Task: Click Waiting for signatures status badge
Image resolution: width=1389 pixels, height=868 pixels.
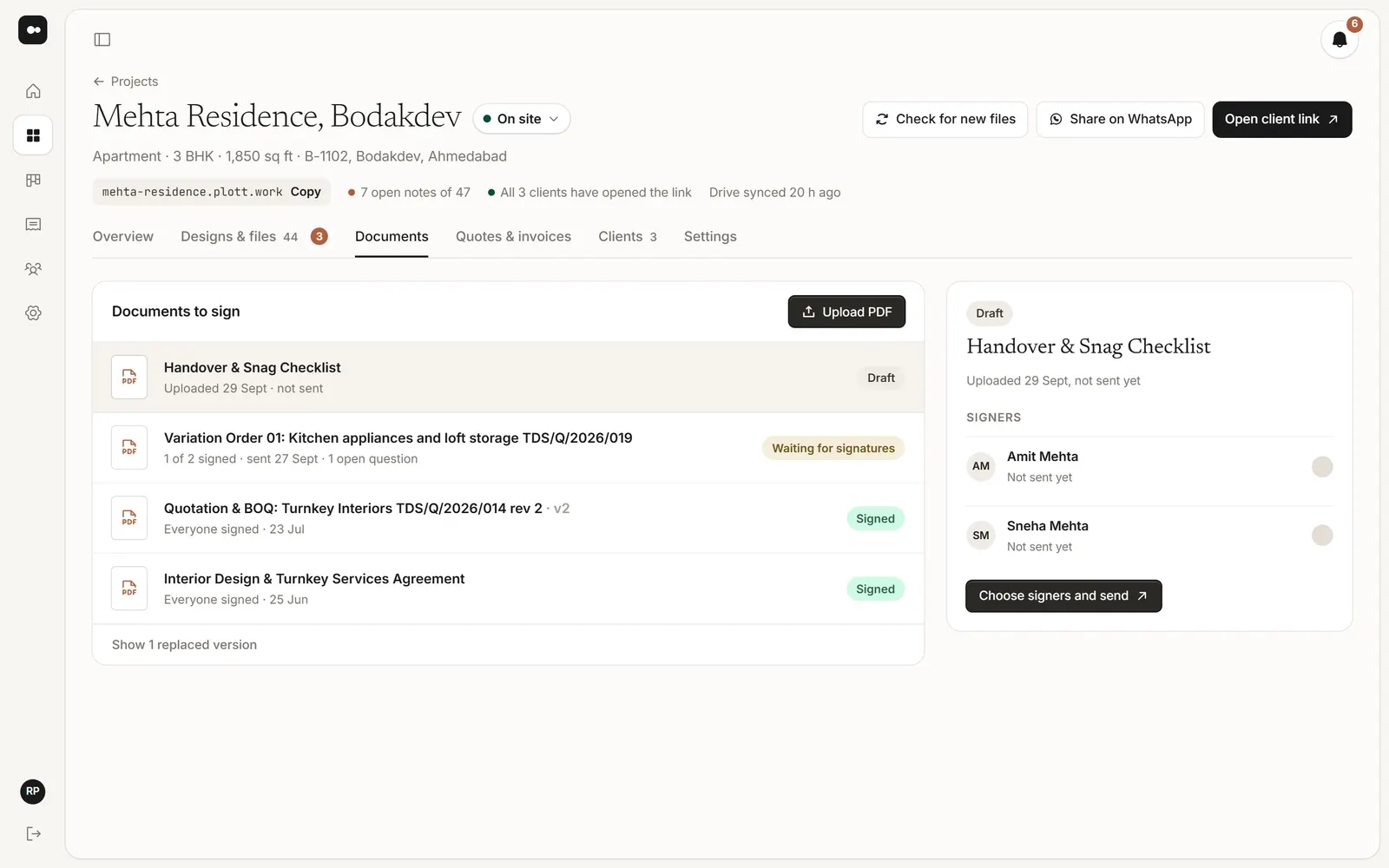Action: click(833, 449)
